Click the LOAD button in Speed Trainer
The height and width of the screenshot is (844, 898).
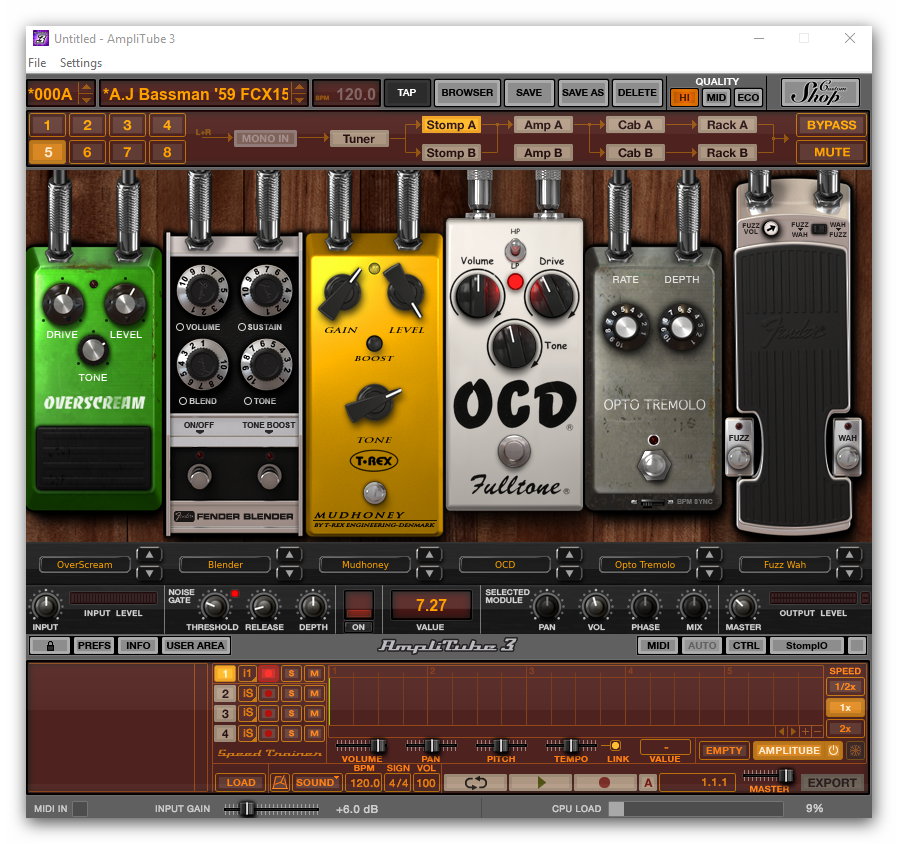click(x=241, y=782)
